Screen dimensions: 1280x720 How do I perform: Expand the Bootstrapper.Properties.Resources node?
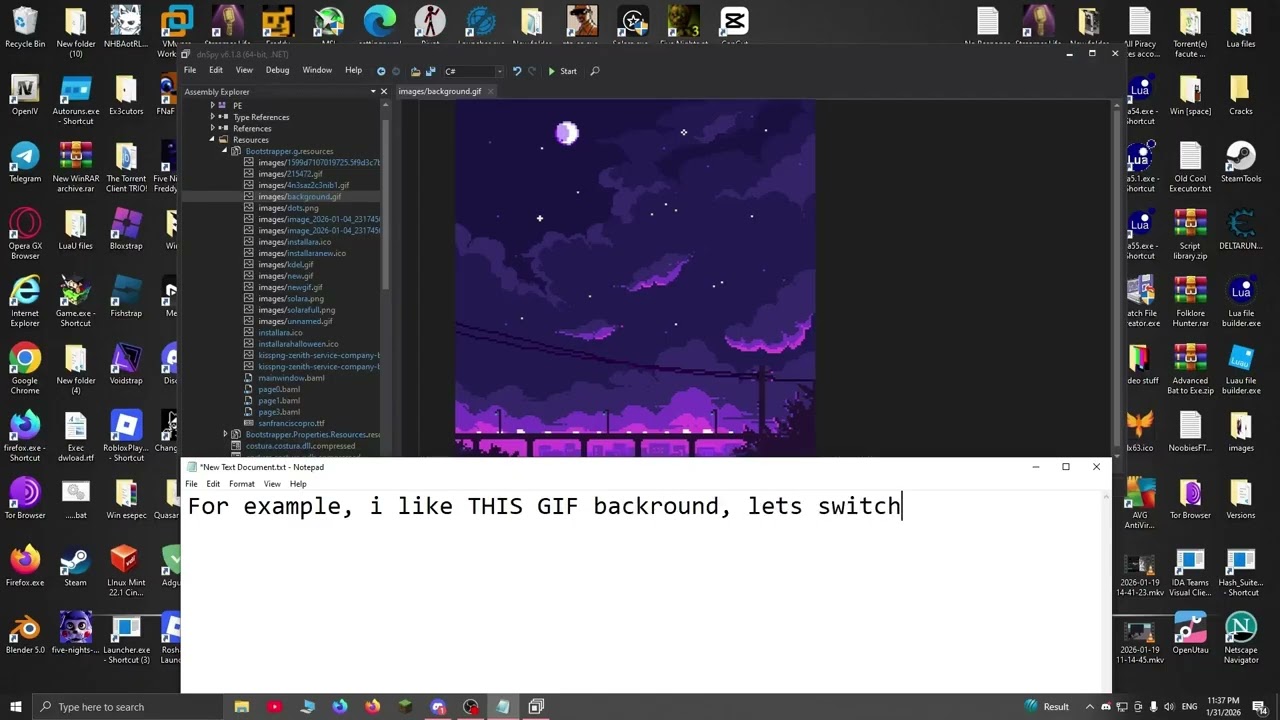point(225,435)
